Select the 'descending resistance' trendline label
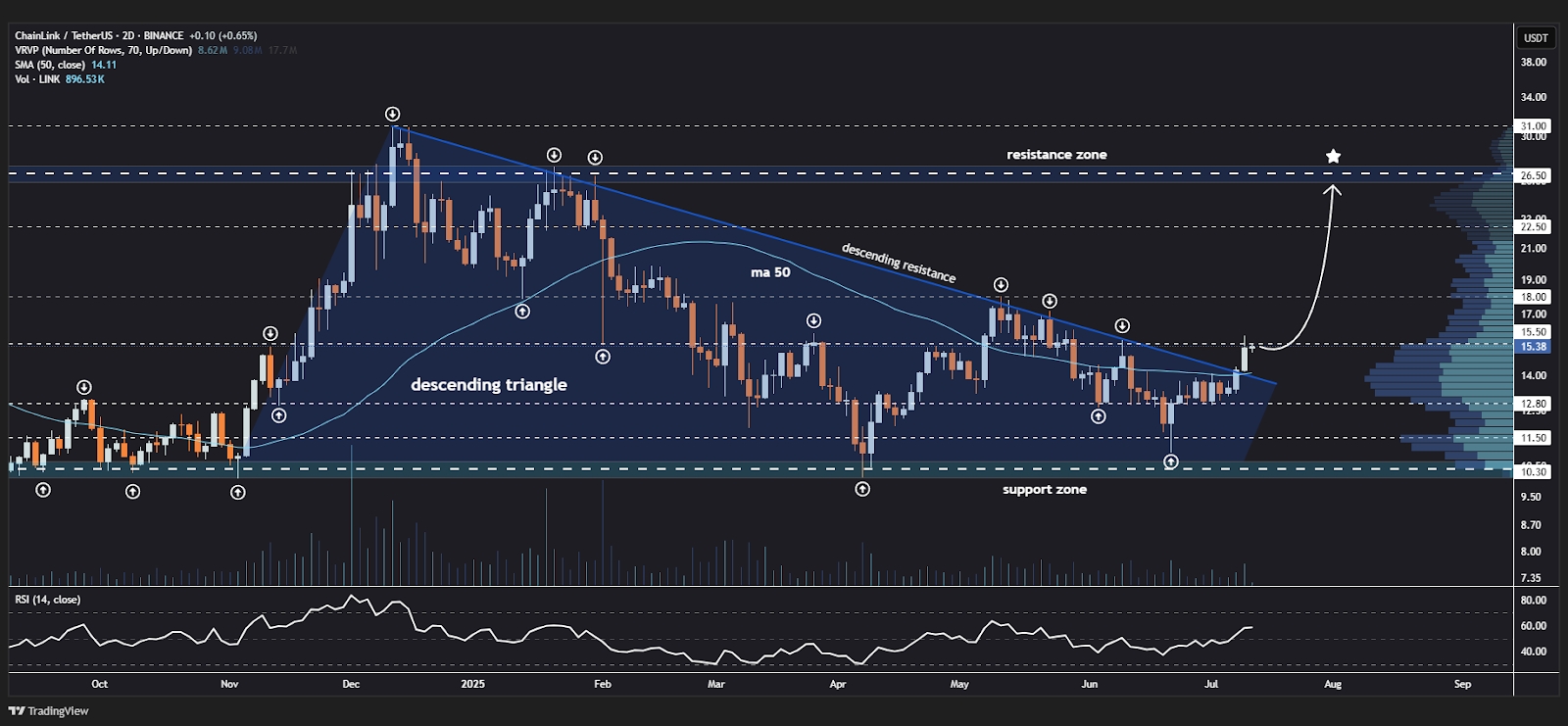 (x=898, y=263)
